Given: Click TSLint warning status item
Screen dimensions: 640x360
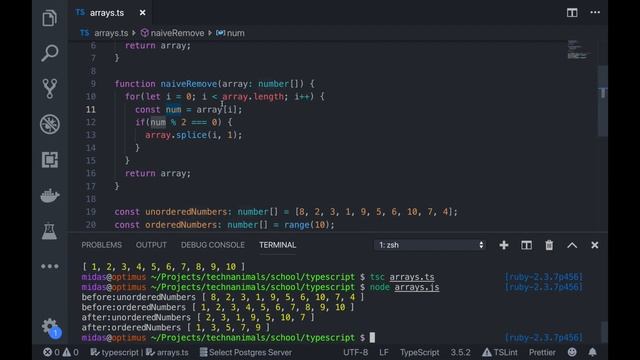Looking at the screenshot, I should pyautogui.click(x=500, y=352).
